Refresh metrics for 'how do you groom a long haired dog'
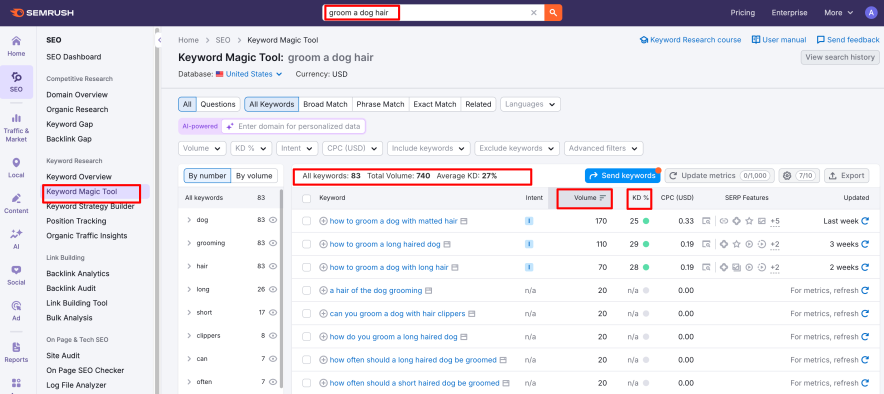Image resolution: width=884 pixels, height=394 pixels. [865, 337]
